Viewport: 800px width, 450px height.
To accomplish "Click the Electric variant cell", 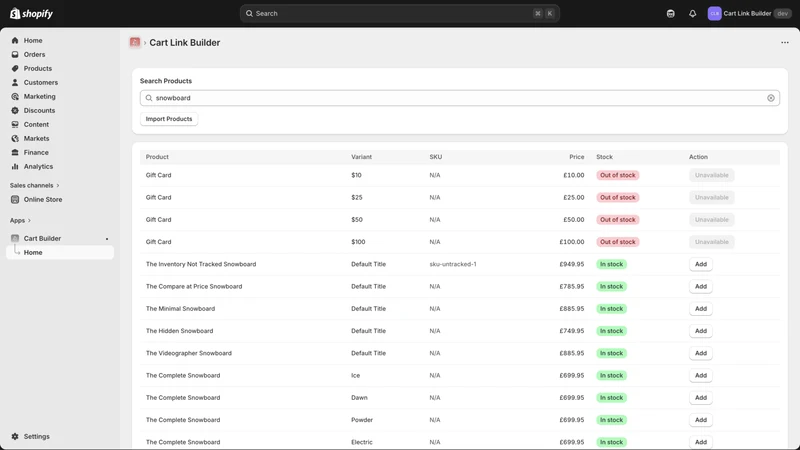I will tap(362, 442).
